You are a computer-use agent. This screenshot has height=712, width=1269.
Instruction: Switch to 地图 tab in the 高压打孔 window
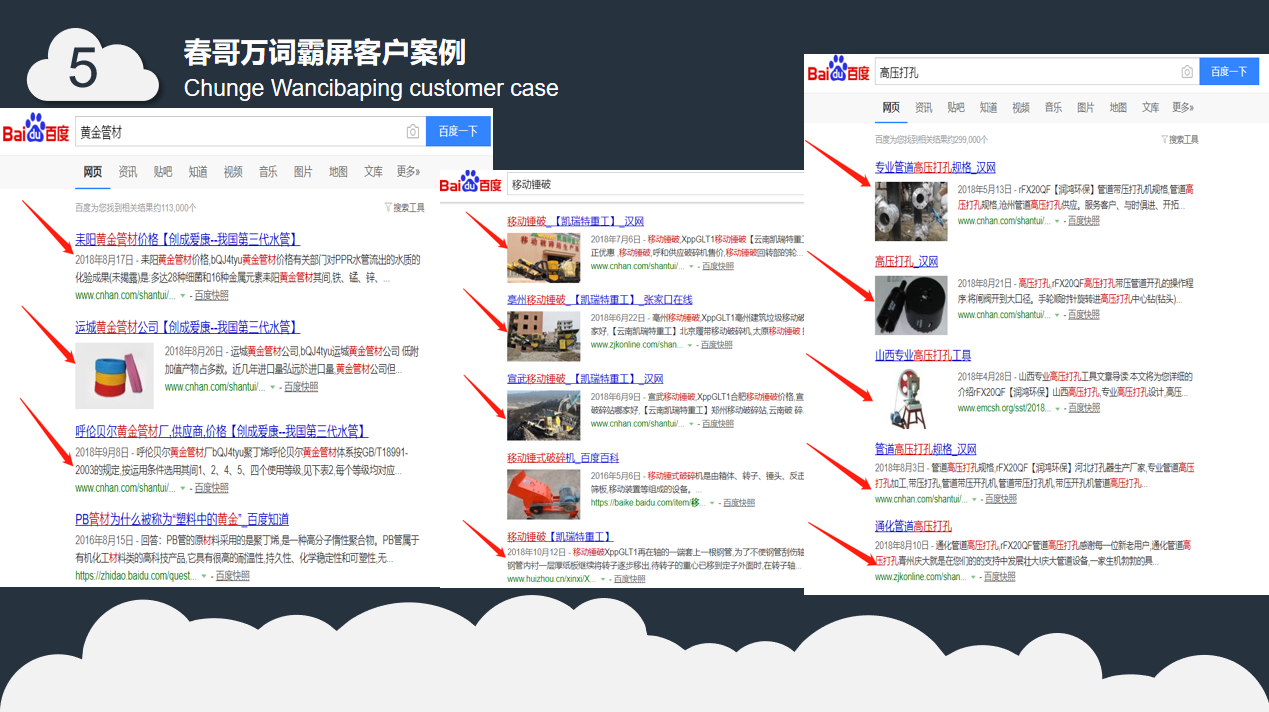(1118, 107)
